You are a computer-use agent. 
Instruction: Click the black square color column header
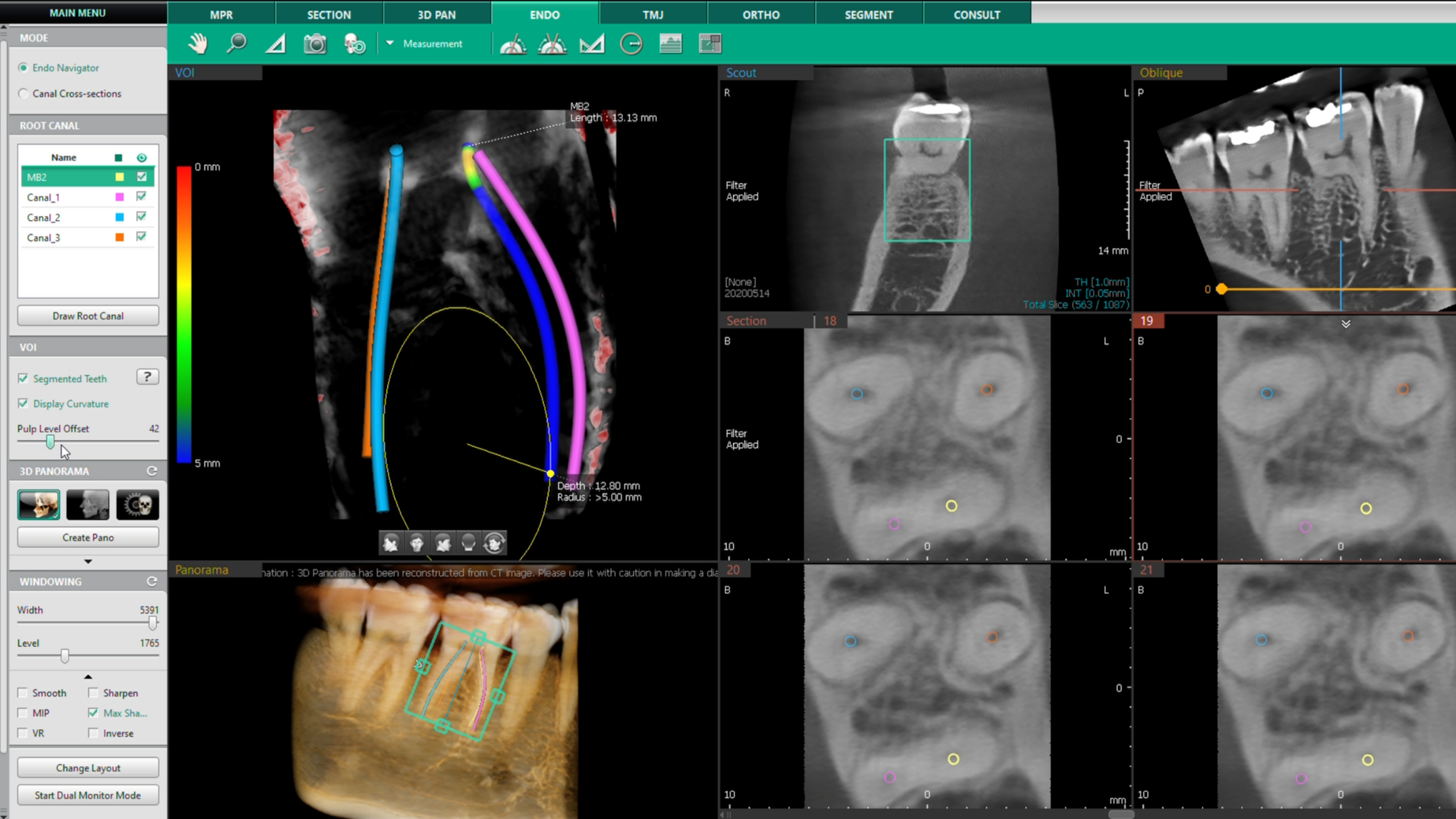click(118, 158)
